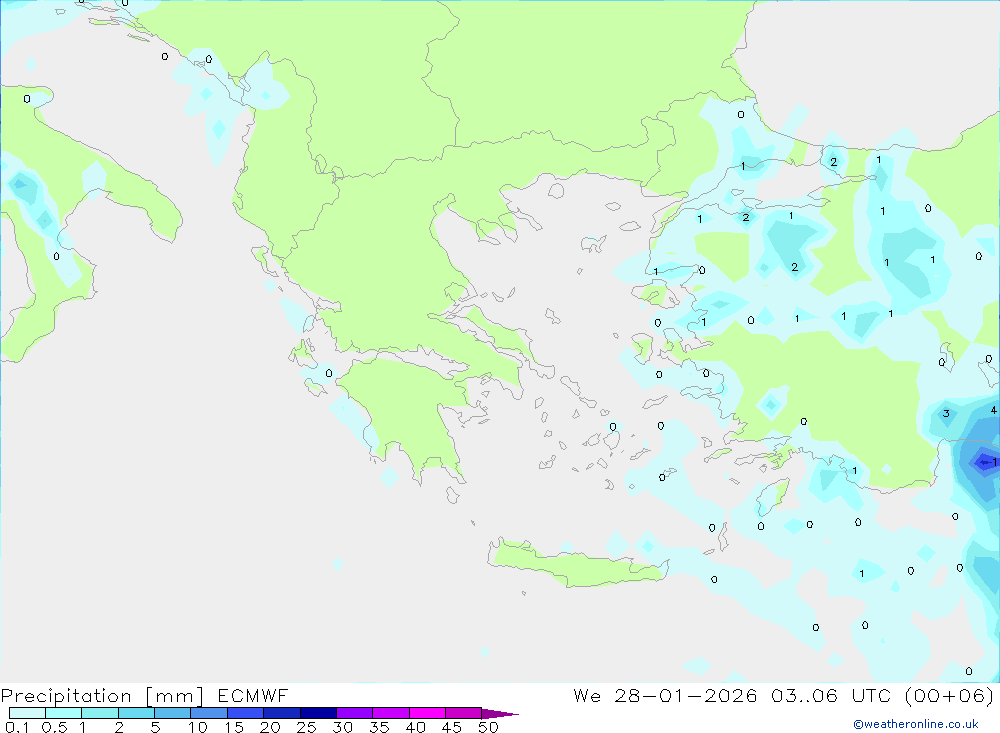The width and height of the screenshot is (1000, 733).
Task: Click the '50' legend scale label
Action: [489, 727]
